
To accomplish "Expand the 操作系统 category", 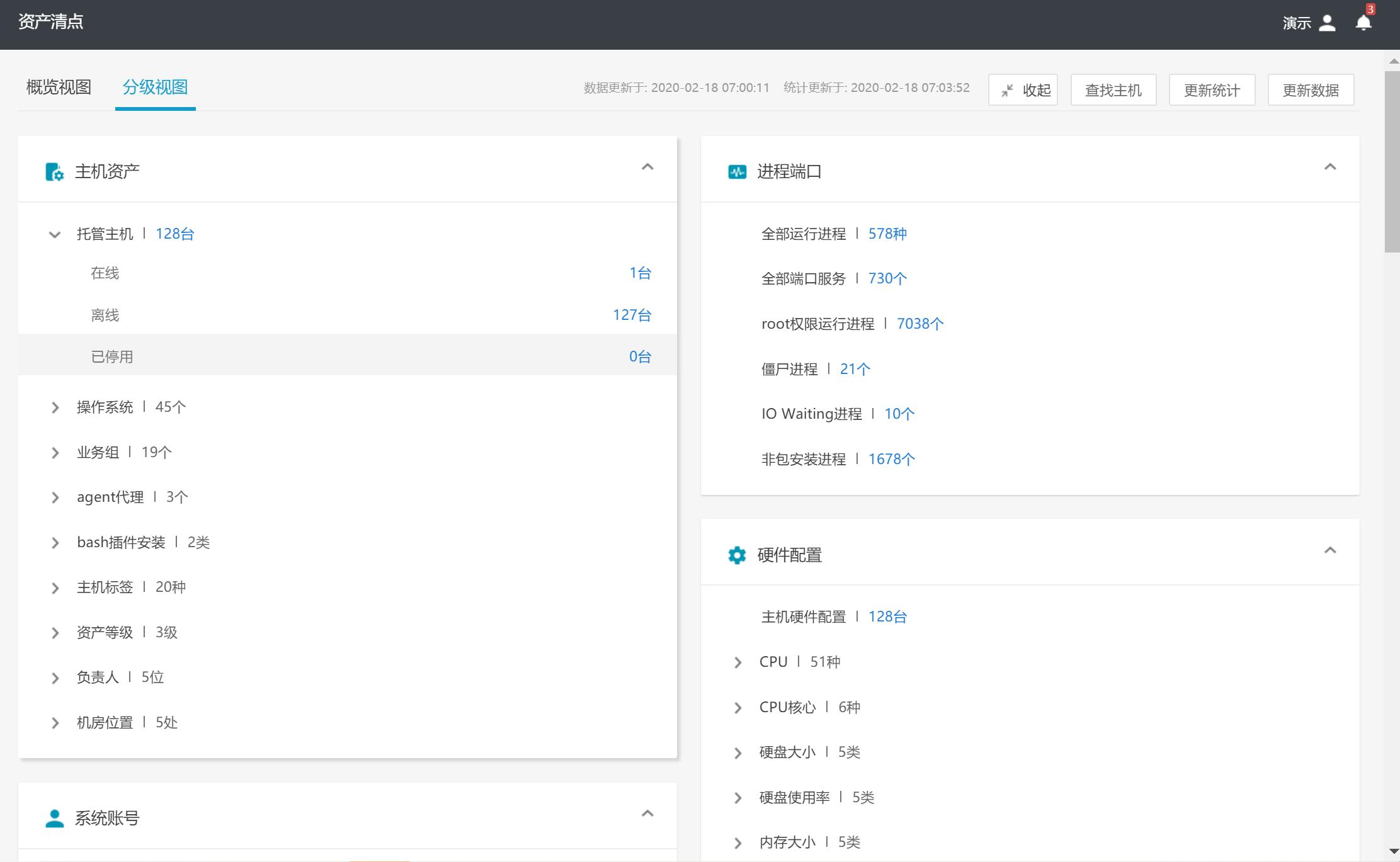I will tap(55, 407).
